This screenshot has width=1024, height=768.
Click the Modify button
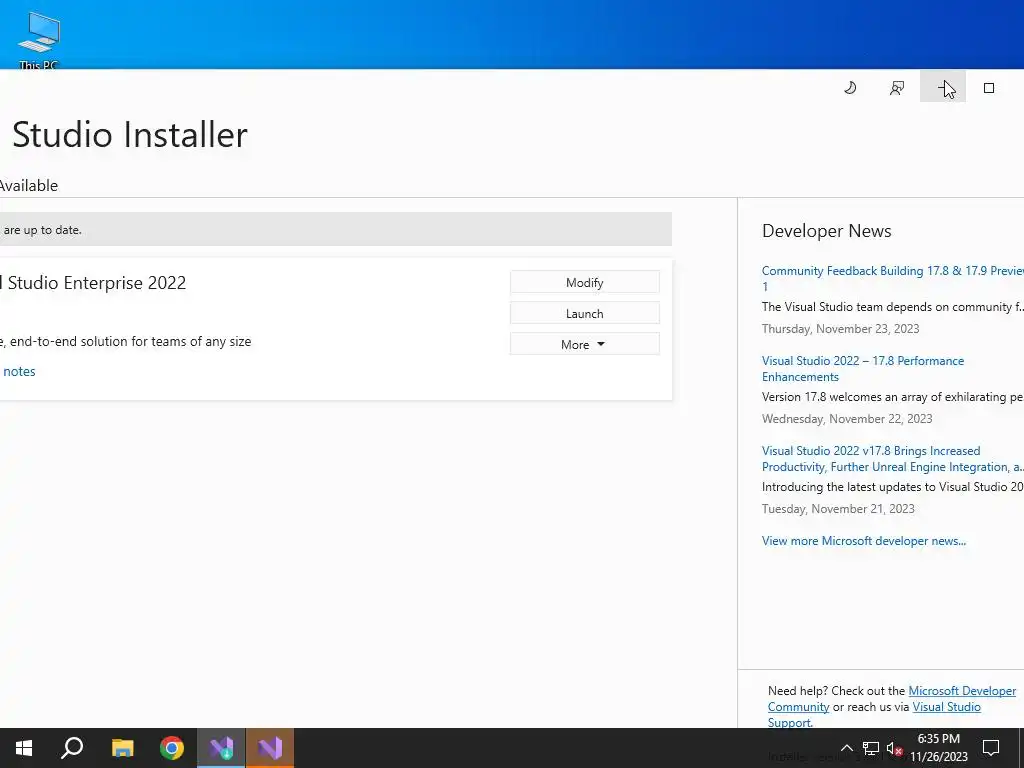[584, 282]
